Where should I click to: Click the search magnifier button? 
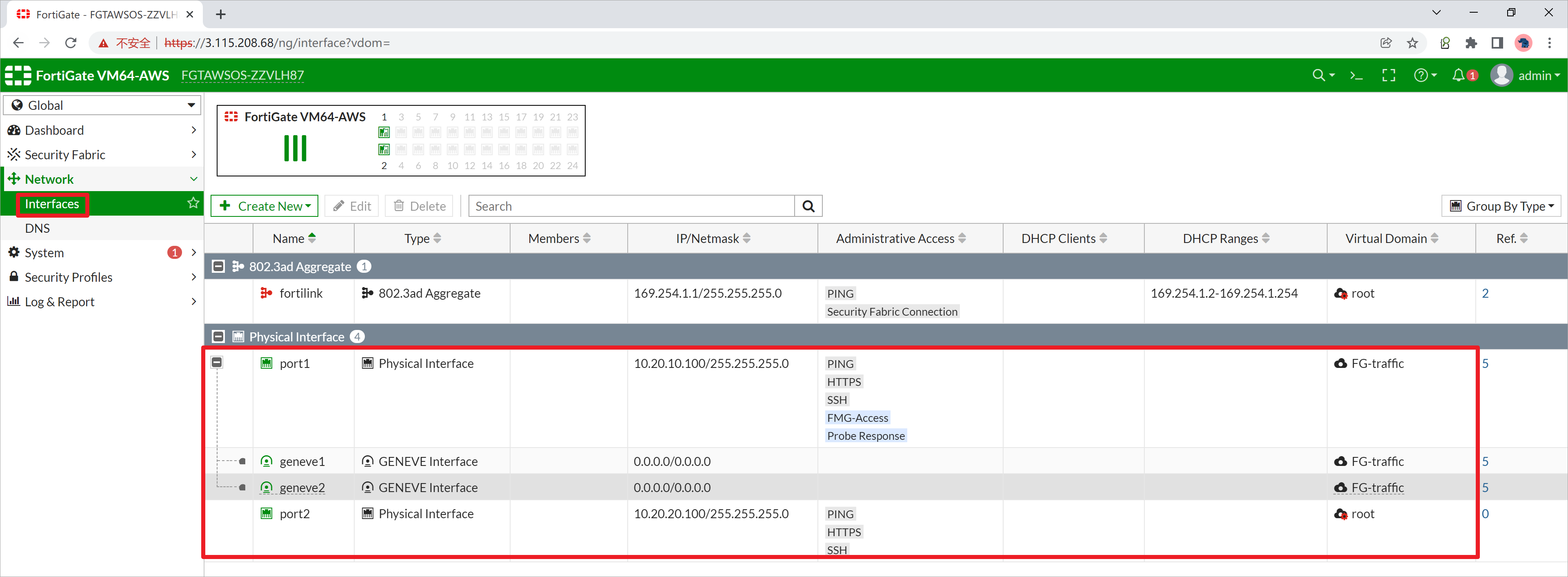(808, 206)
